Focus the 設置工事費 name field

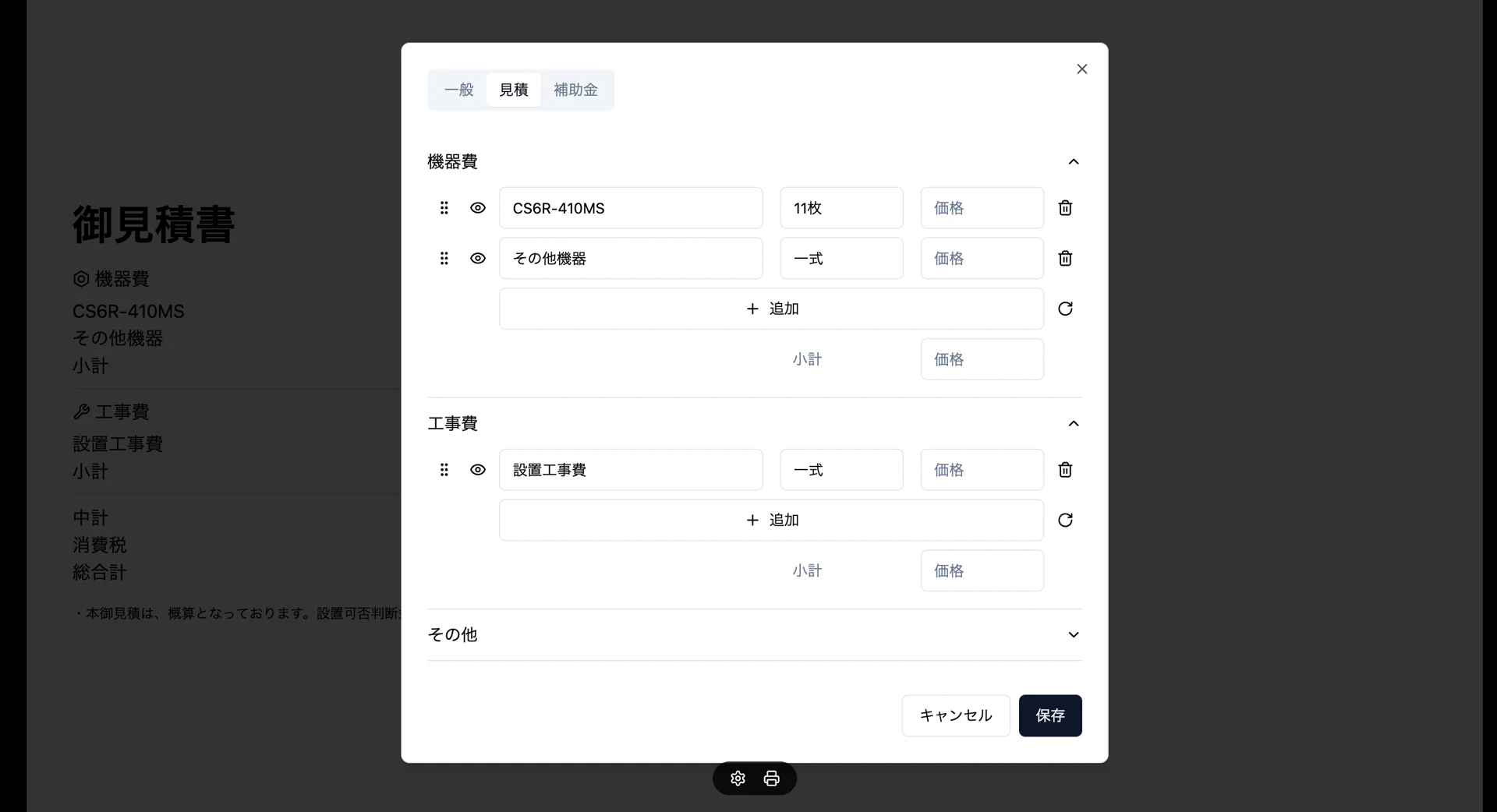632,470
